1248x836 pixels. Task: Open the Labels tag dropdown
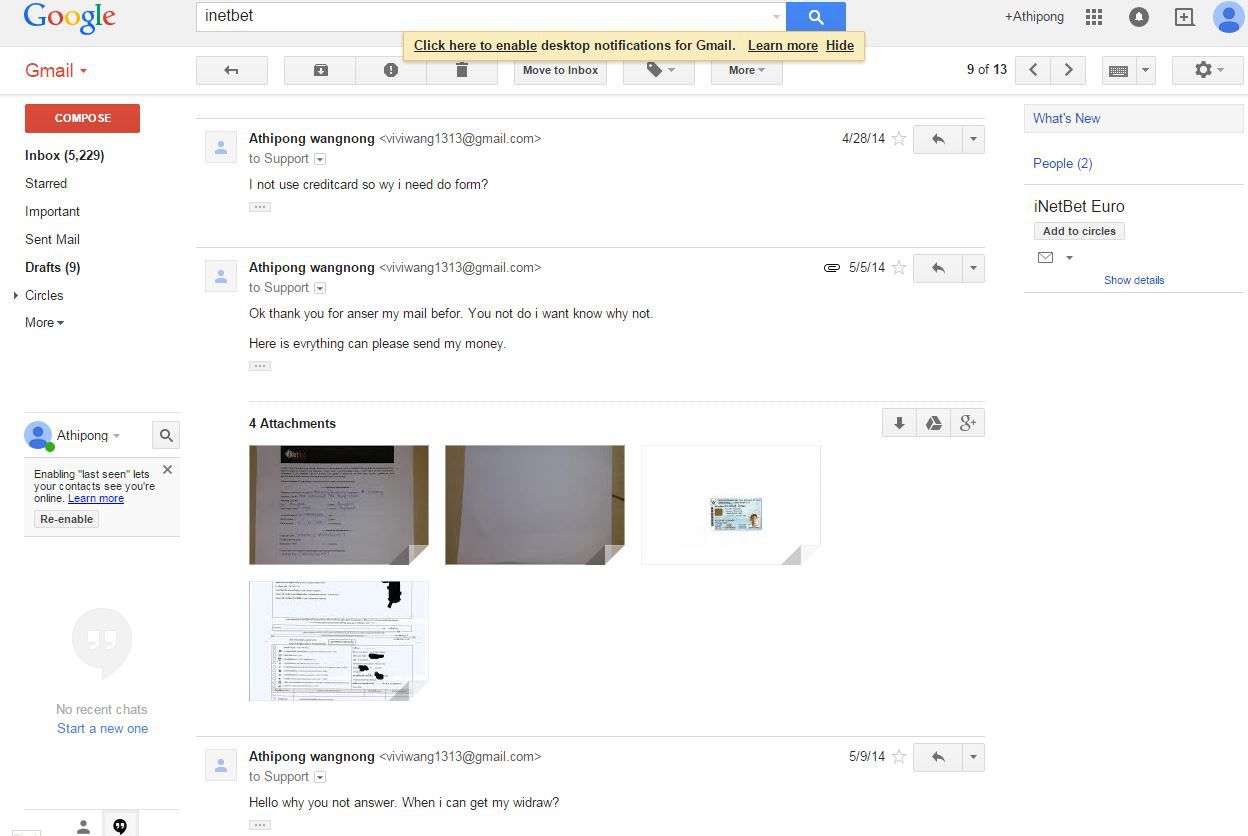click(659, 70)
